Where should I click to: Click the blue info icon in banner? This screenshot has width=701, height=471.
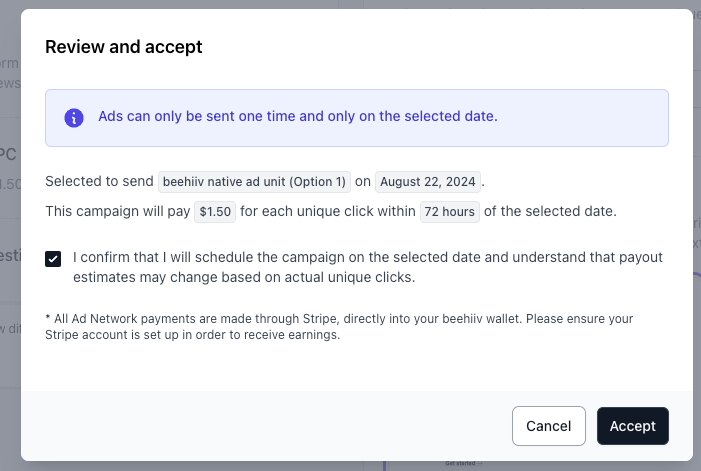tap(74, 118)
